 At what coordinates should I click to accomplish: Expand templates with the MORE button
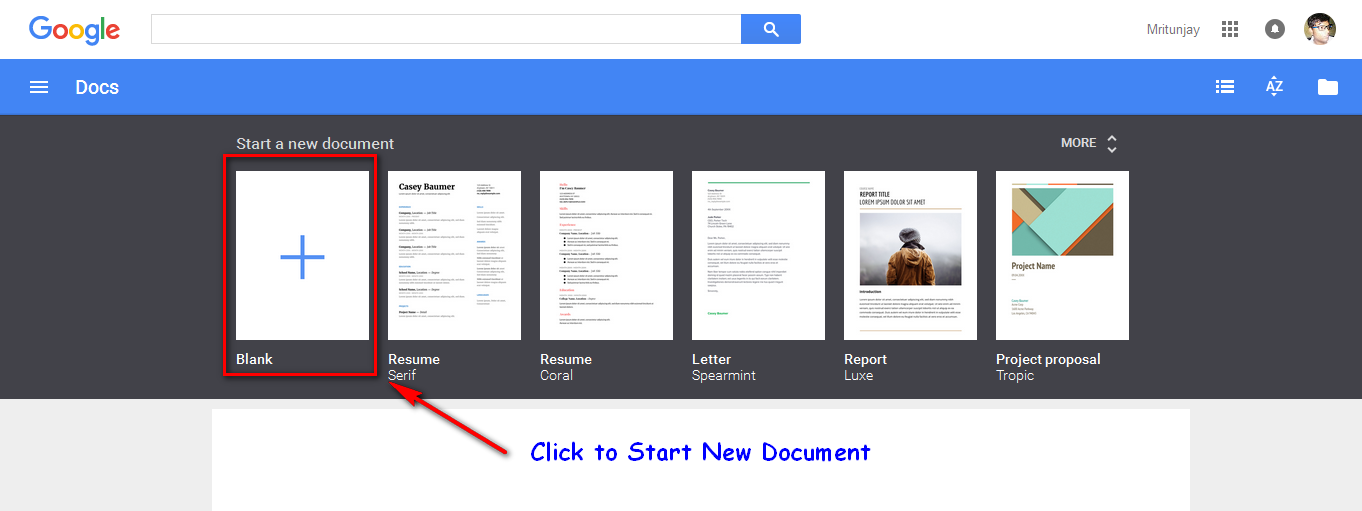point(1089,143)
